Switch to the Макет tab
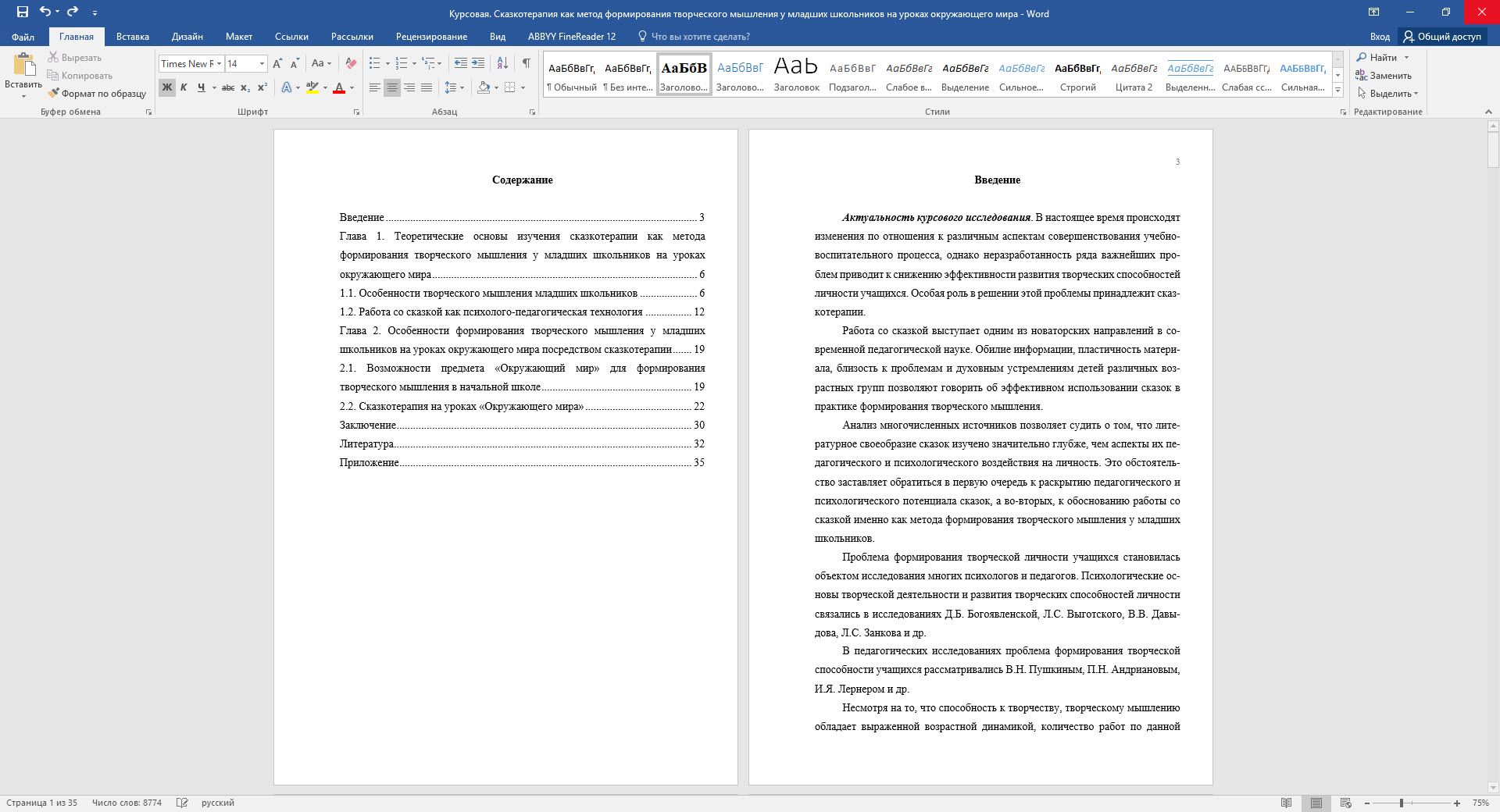The image size is (1500, 812). [239, 37]
